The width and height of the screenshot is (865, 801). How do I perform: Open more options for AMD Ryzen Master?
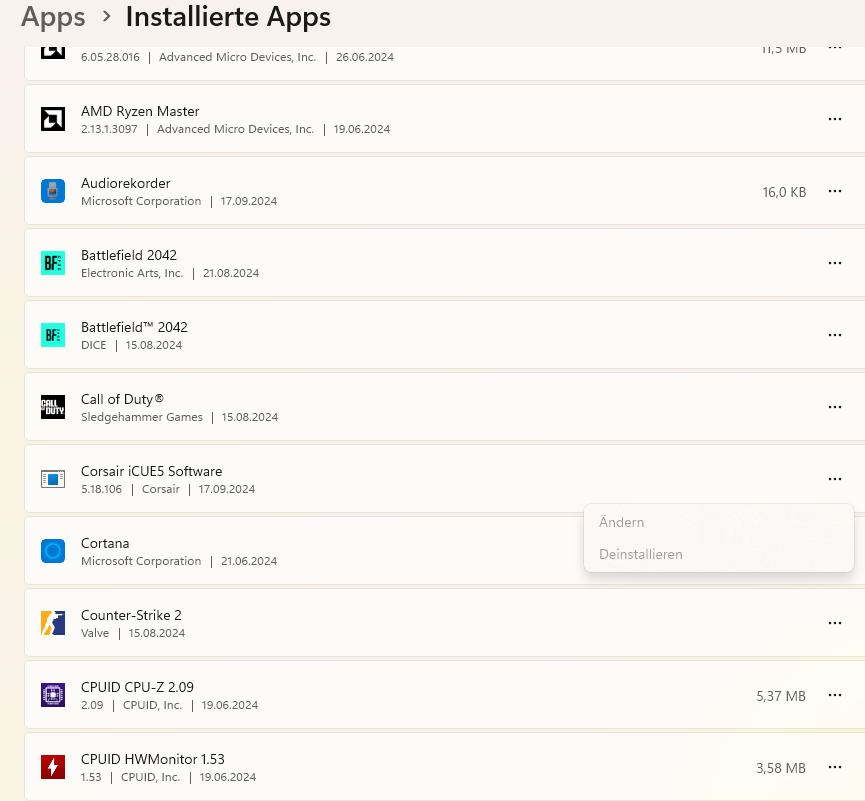point(835,119)
